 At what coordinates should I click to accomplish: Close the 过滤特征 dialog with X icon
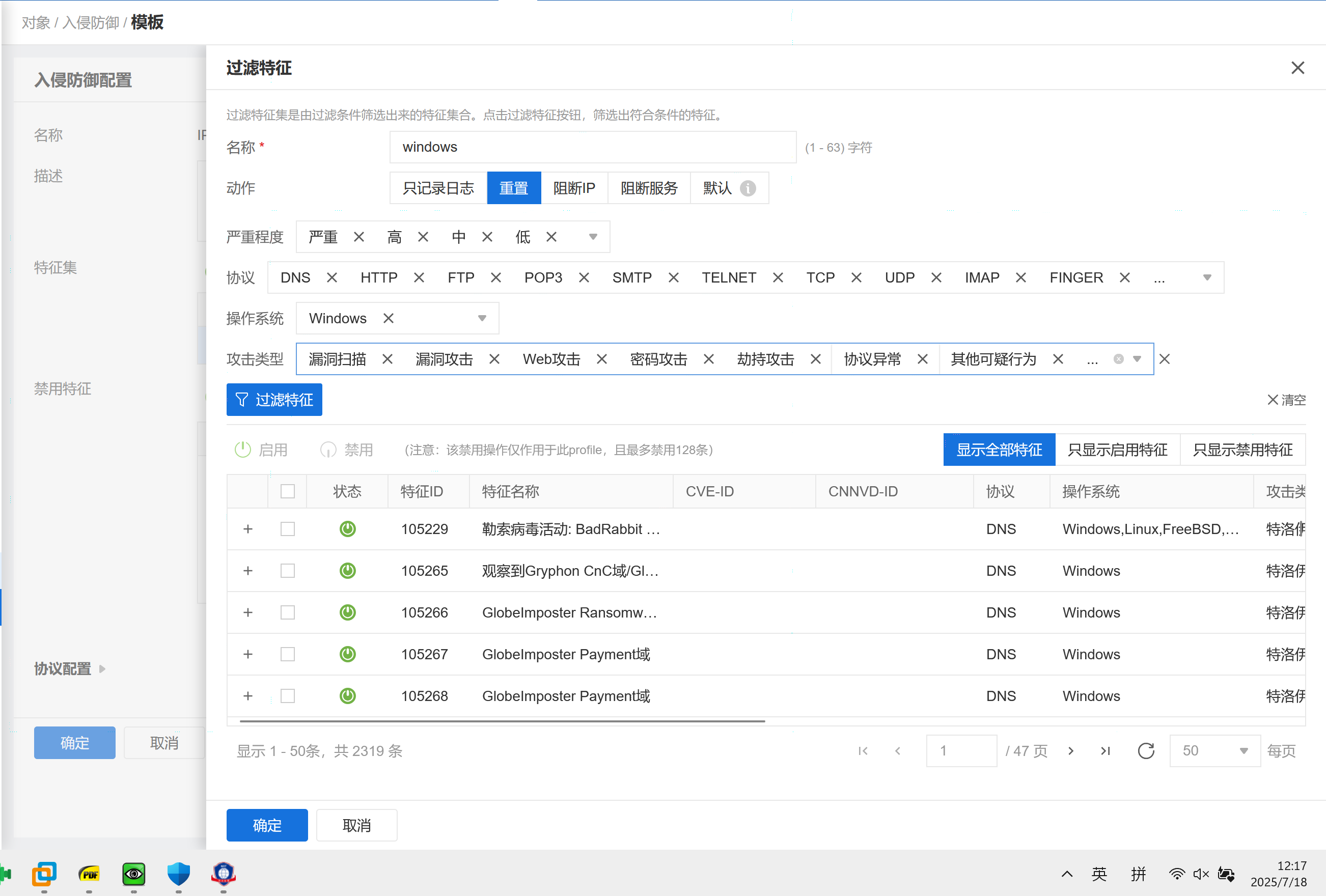1297,68
